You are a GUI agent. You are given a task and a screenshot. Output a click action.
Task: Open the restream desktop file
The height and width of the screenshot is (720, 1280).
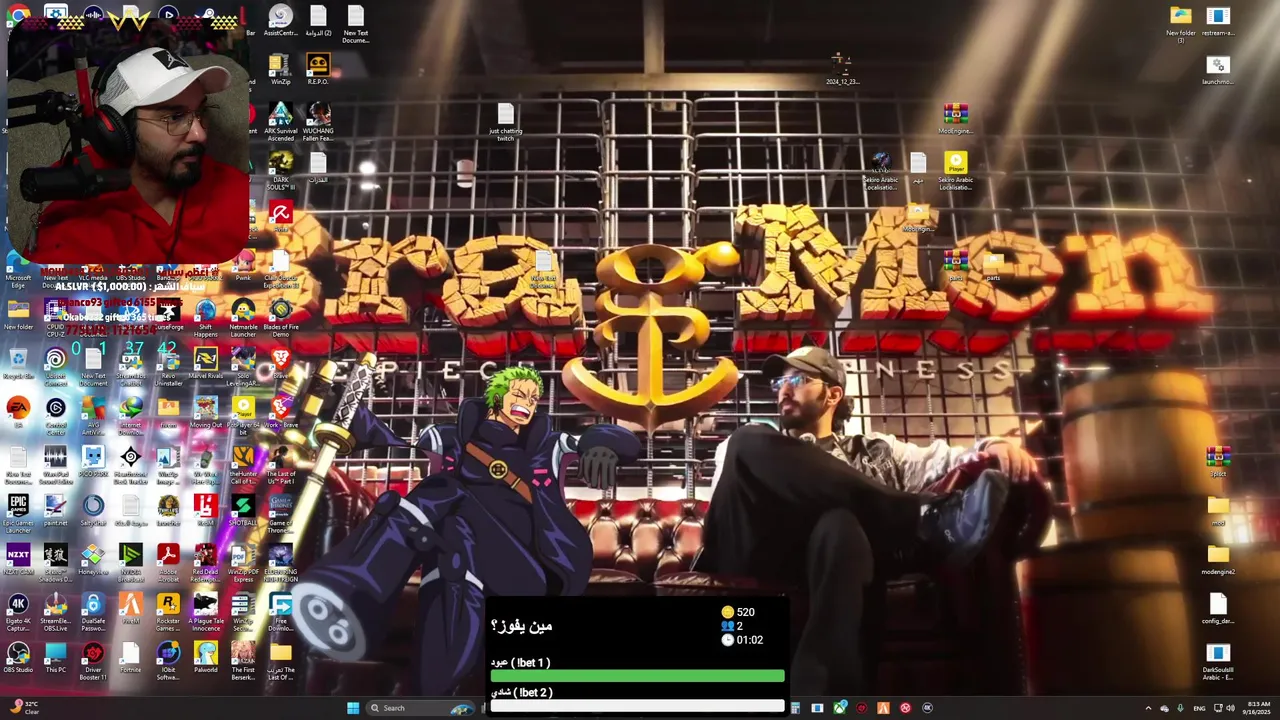click(1218, 21)
